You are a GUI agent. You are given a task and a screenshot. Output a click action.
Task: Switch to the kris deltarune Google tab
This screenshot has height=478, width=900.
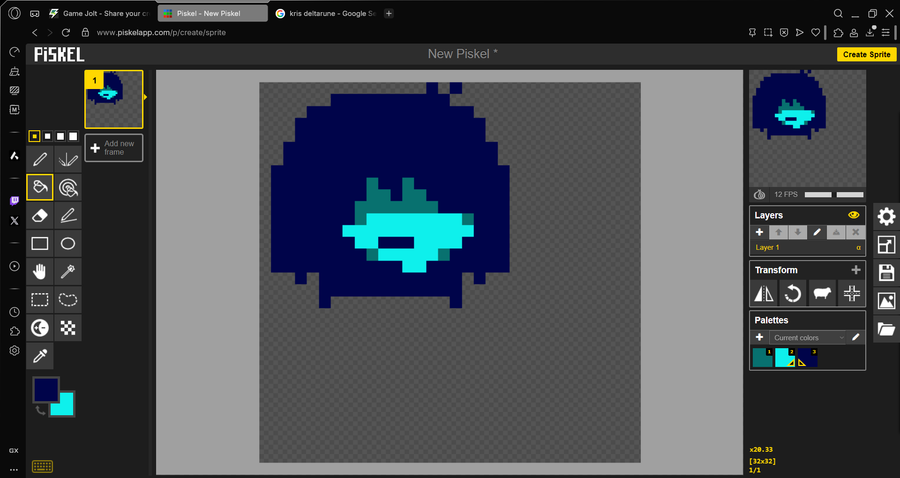pos(325,13)
